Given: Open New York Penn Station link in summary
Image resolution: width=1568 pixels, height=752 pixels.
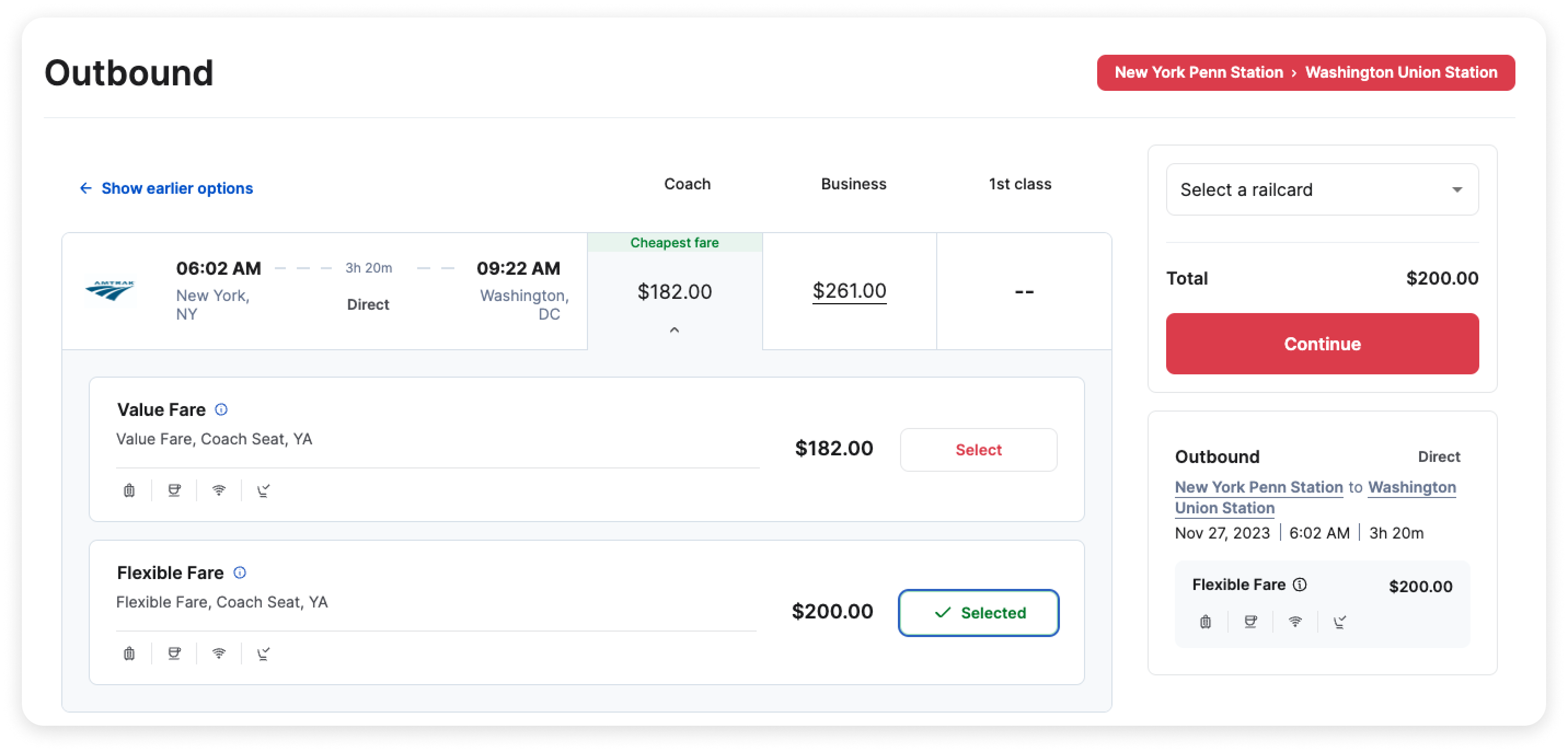Looking at the screenshot, I should 1258,487.
